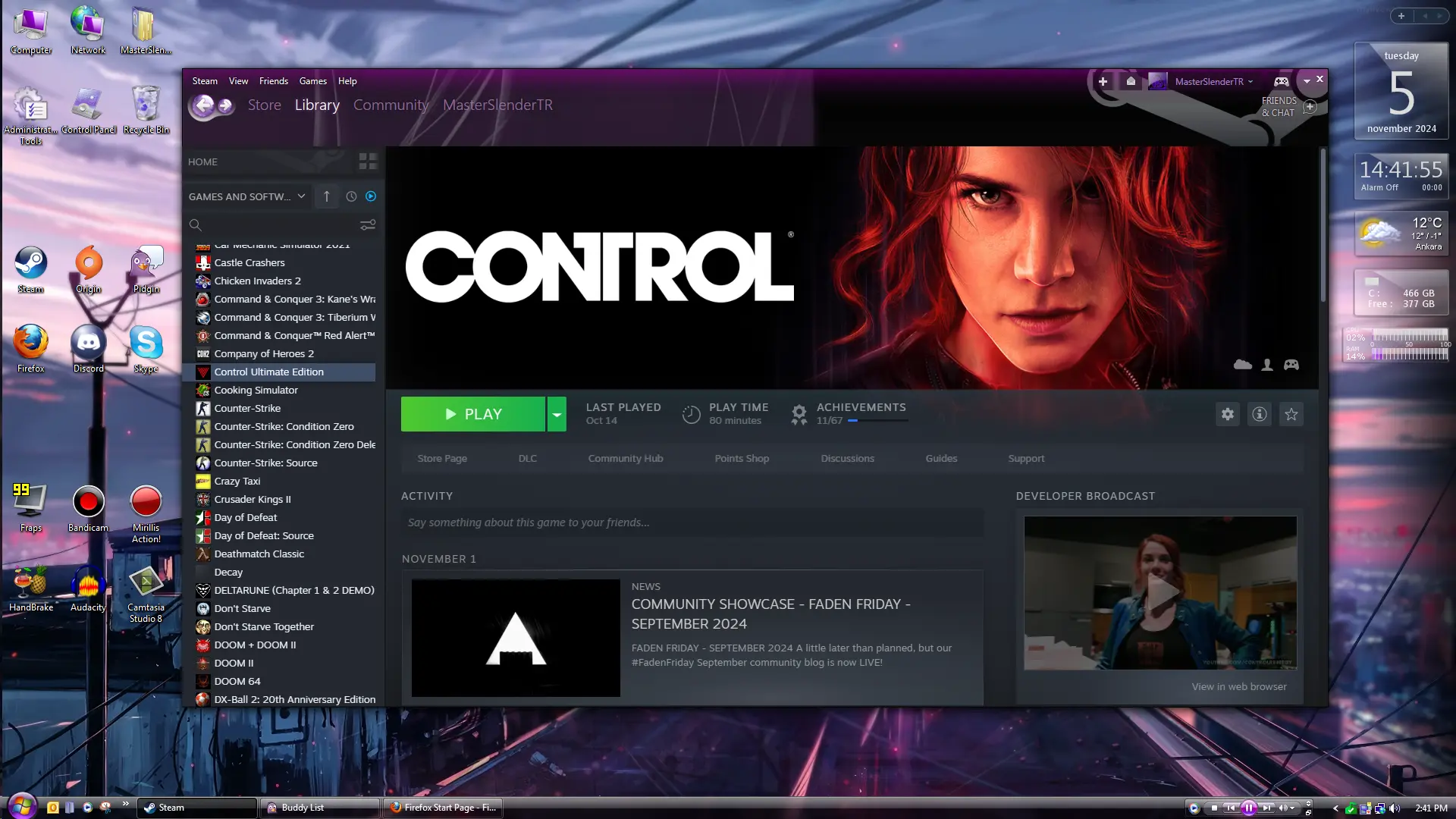
Task: Click the achievements progress bar
Action: [878, 421]
